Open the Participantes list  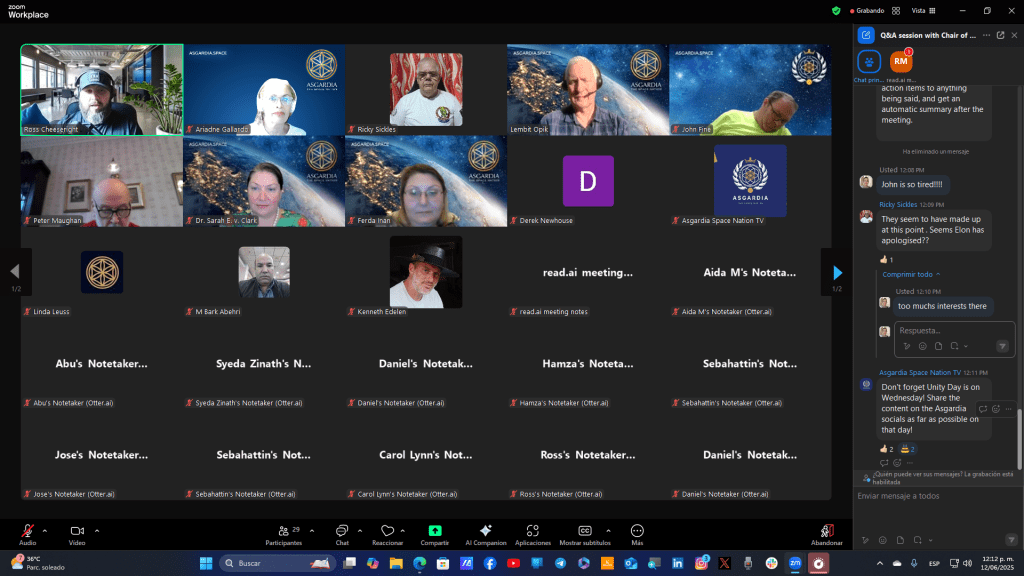(x=283, y=530)
